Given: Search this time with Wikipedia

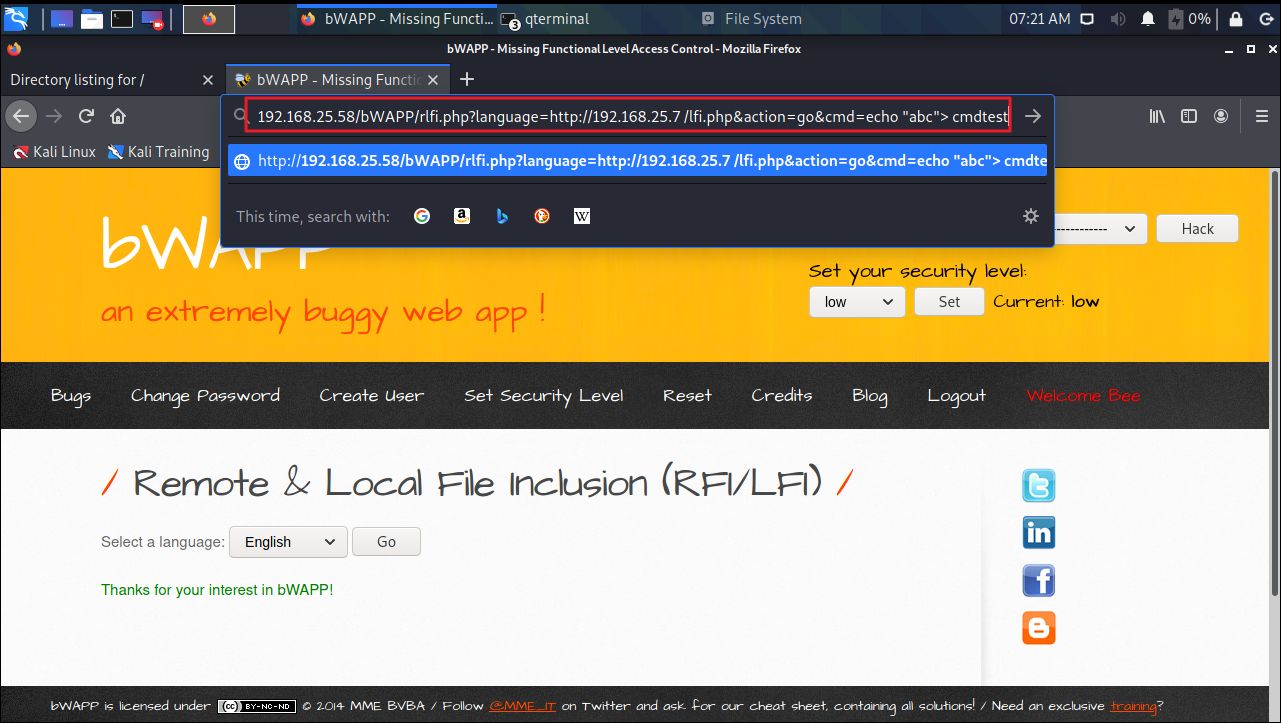Looking at the screenshot, I should [x=582, y=216].
